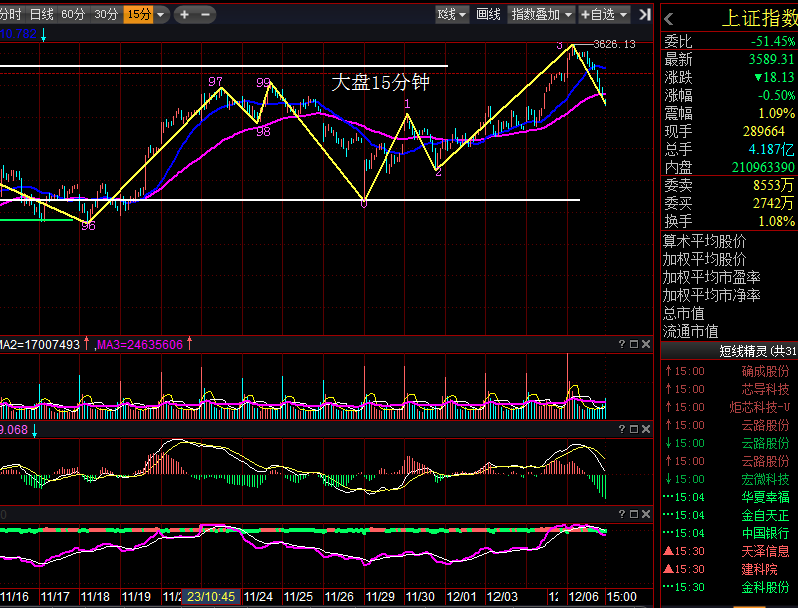Select the 内盘 row
Viewport: 798px width, 608px height.
(729, 167)
